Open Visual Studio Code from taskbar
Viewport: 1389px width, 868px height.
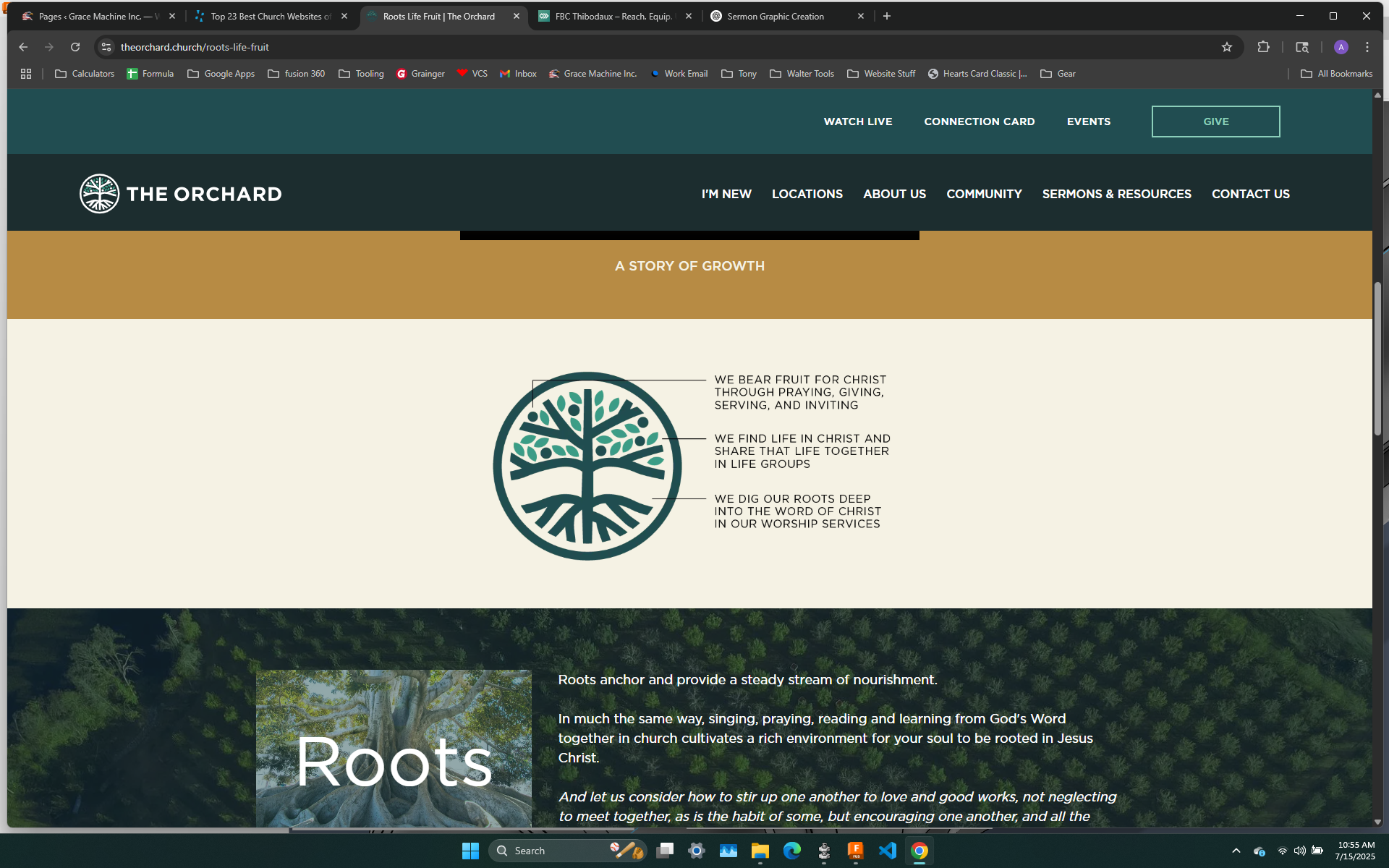pyautogui.click(x=887, y=851)
